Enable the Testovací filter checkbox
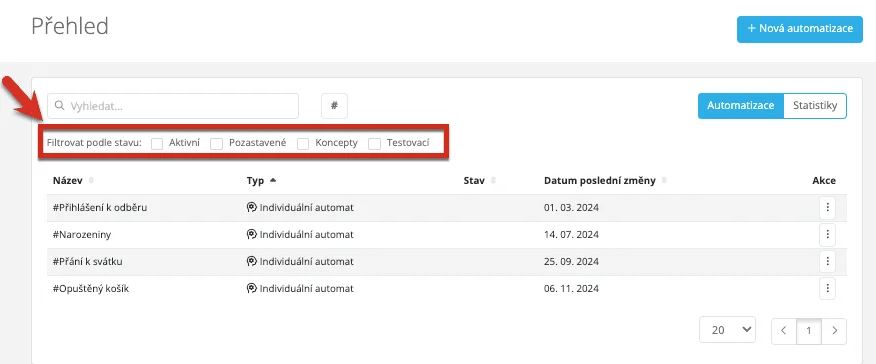Image resolution: width=876 pixels, height=364 pixels. click(x=375, y=143)
